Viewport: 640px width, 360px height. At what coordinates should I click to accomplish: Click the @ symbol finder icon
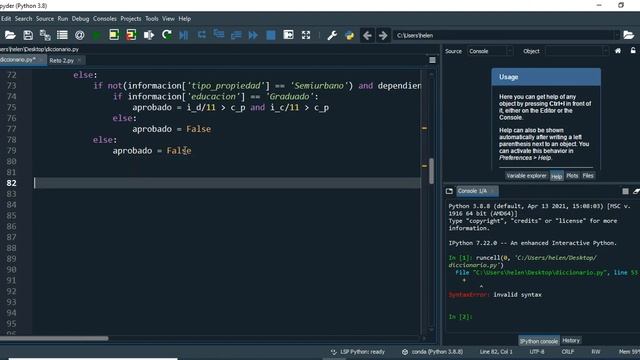(x=80, y=35)
